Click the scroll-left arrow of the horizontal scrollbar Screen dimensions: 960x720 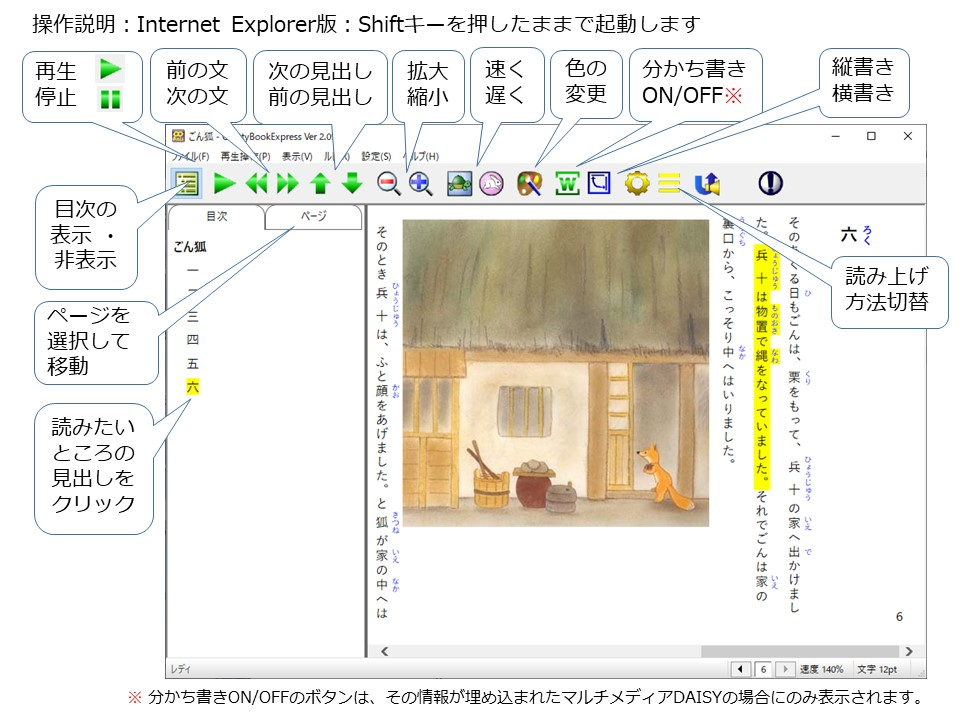[384, 651]
